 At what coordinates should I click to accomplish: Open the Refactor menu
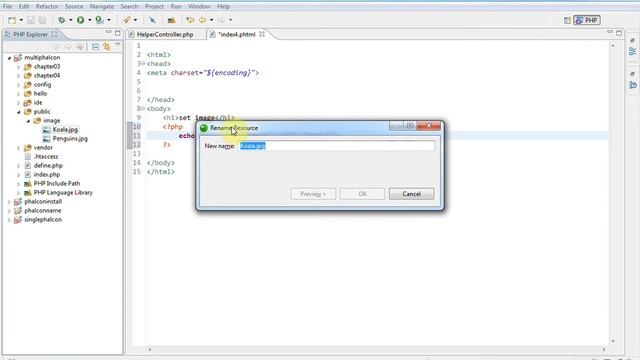click(x=47, y=7)
